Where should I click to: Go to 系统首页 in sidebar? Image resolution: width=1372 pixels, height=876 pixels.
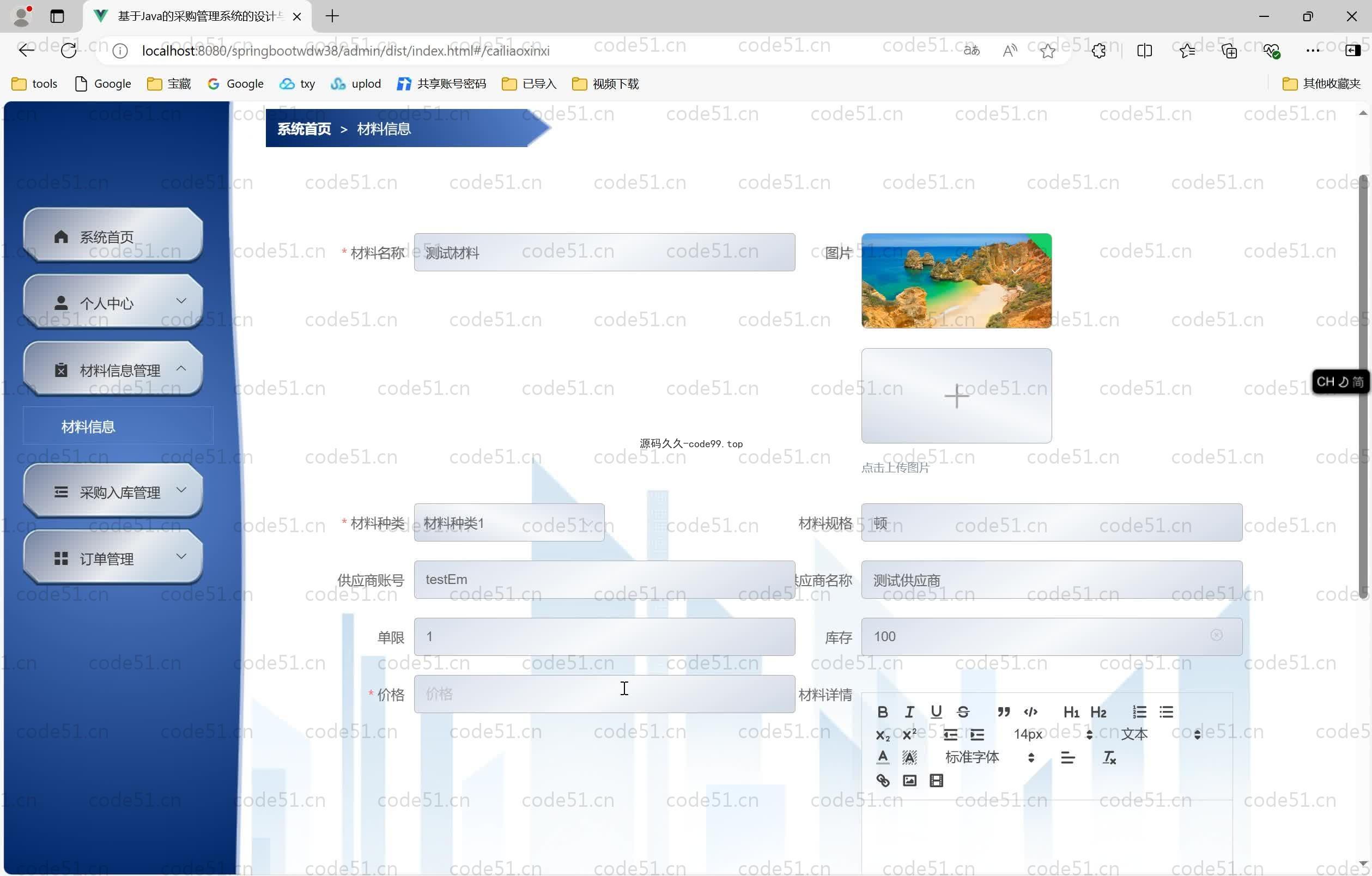pos(113,236)
